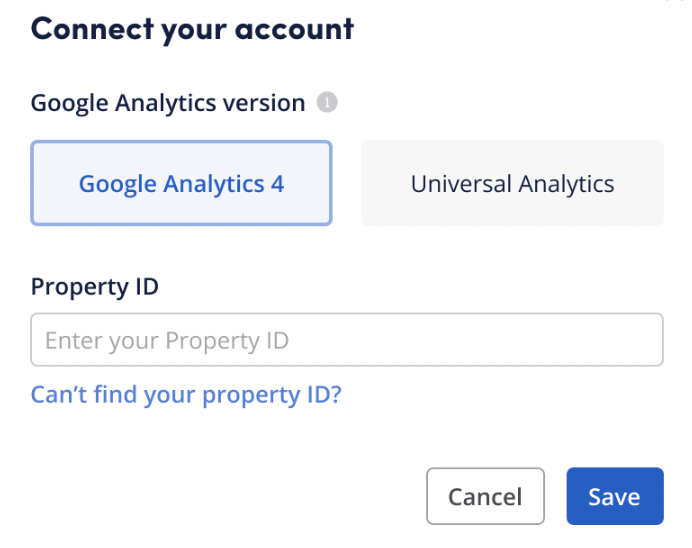Open the "Can't find your property ID?" link
The height and width of the screenshot is (548, 692).
[186, 394]
